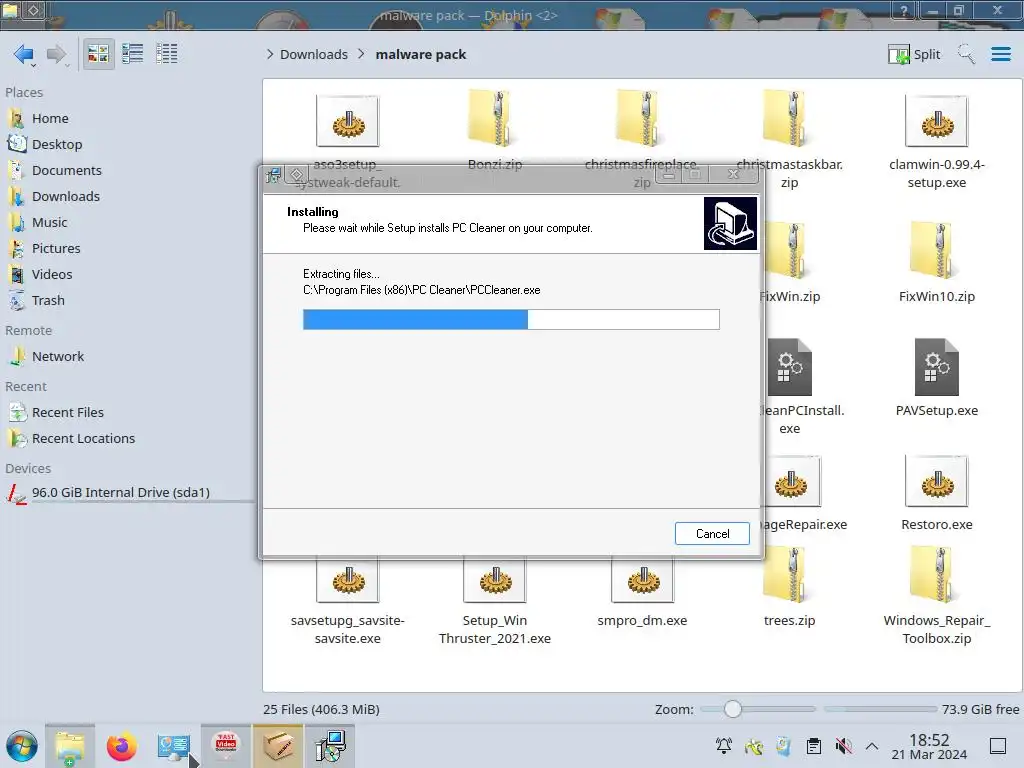Cancel the PC Cleaner installation
This screenshot has height=768, width=1024.
point(712,534)
